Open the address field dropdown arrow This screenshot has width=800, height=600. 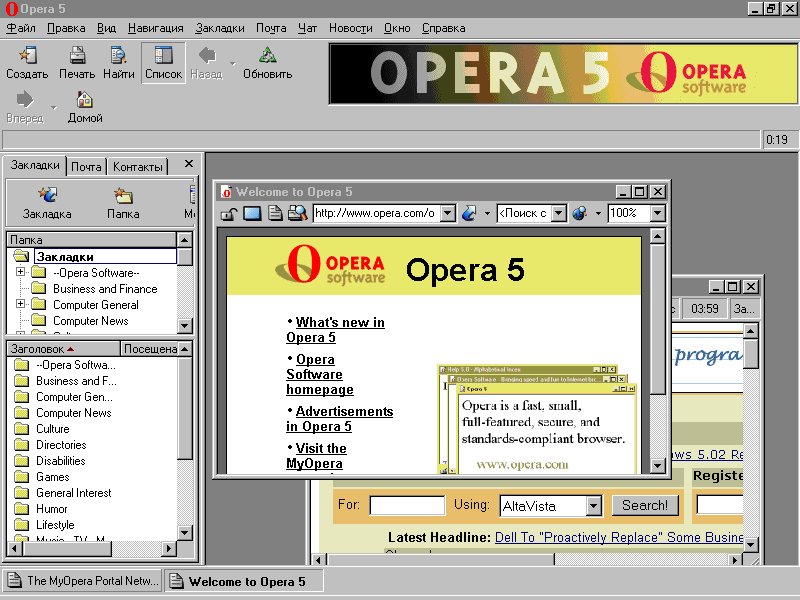coord(447,213)
